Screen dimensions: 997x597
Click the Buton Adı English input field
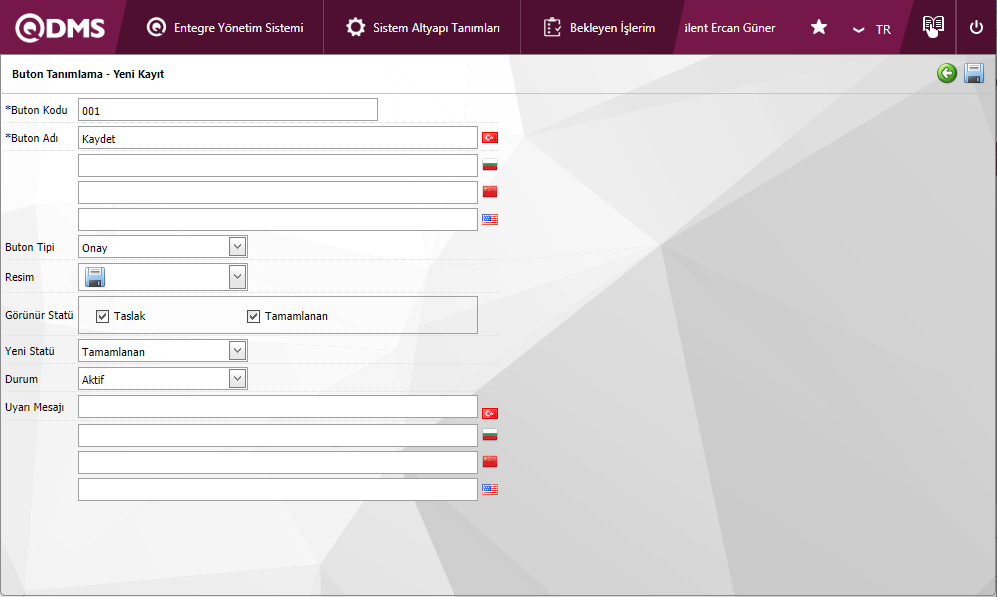click(x=278, y=219)
